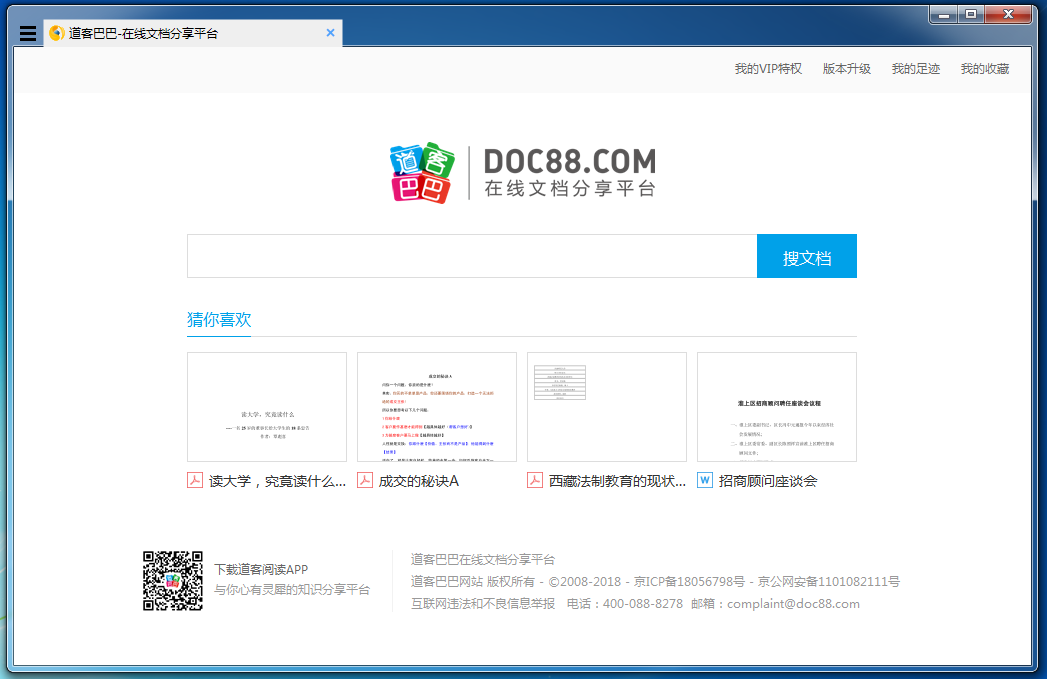Click the QR code for the reading app
Viewport: 1047px width, 679px height.
(x=173, y=581)
